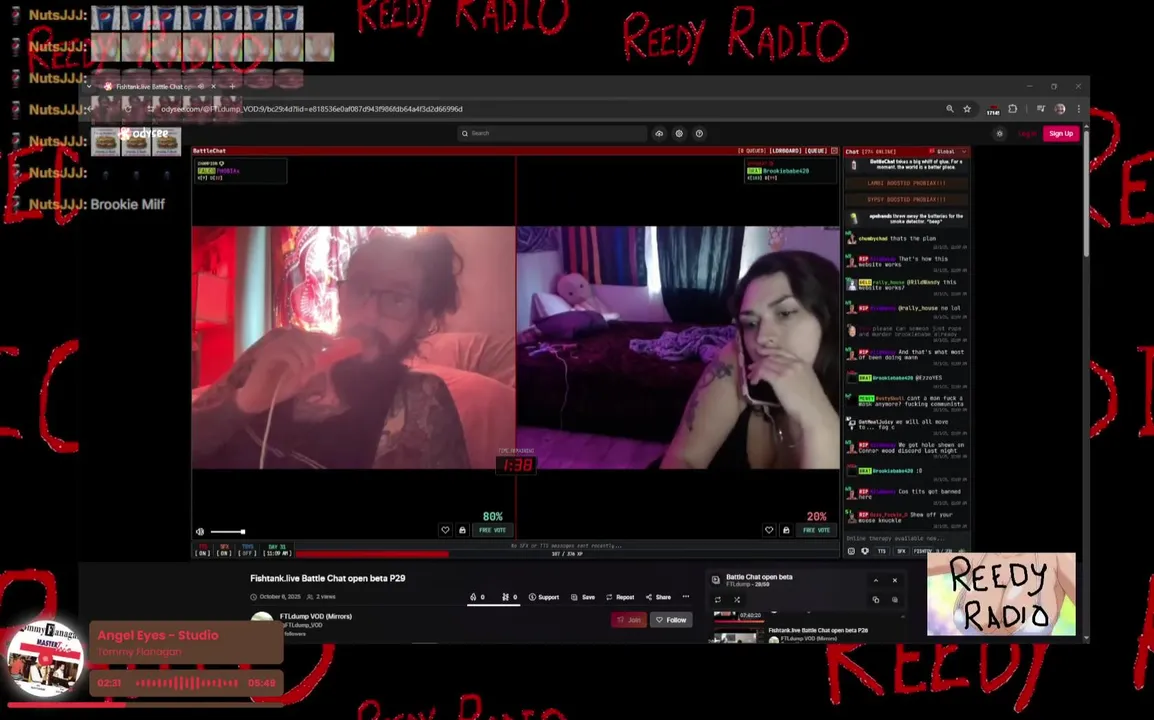
Task: Toggle playlist shuffle icon
Action: click(x=737, y=600)
